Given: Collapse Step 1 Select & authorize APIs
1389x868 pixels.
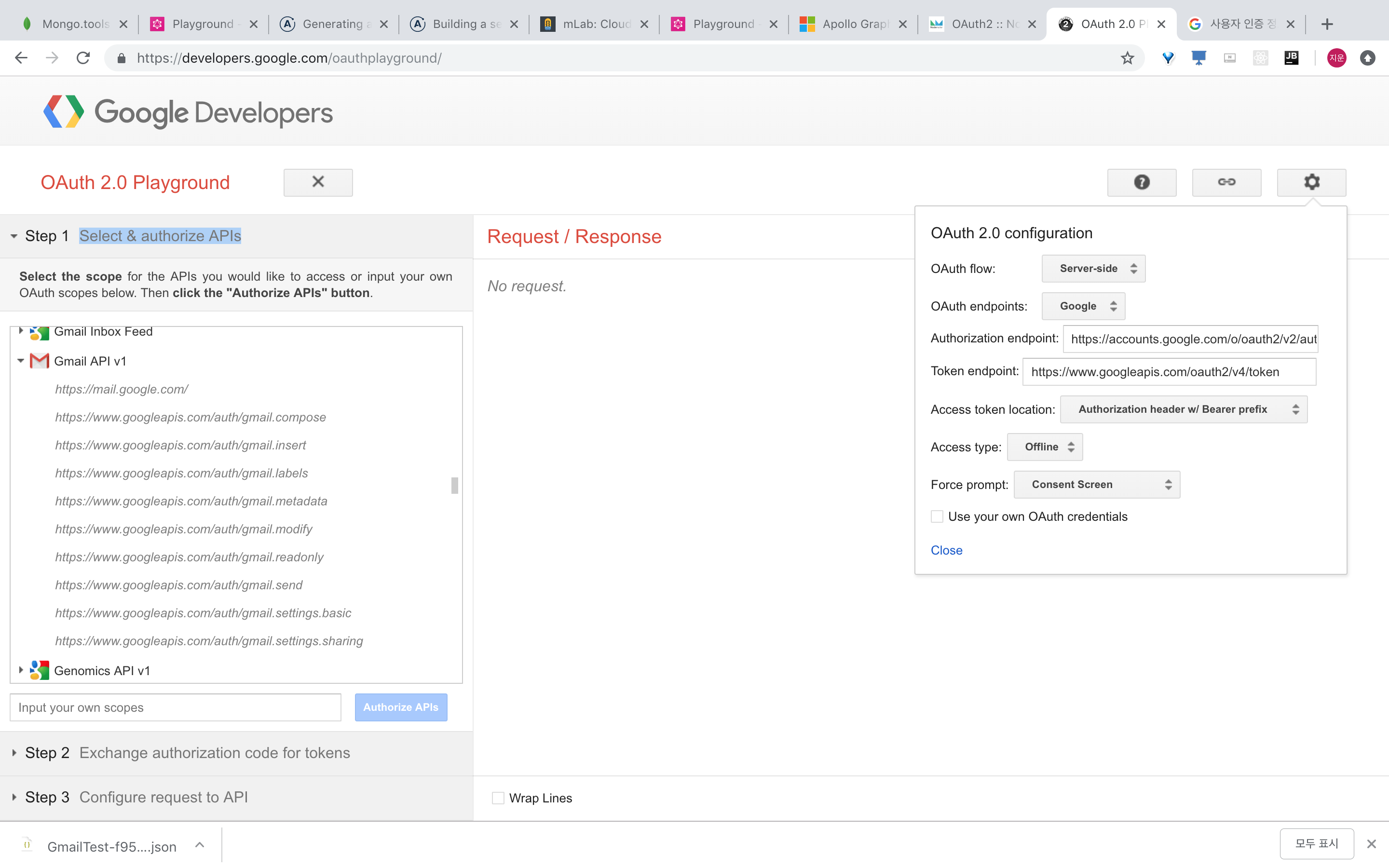Looking at the screenshot, I should [14, 236].
